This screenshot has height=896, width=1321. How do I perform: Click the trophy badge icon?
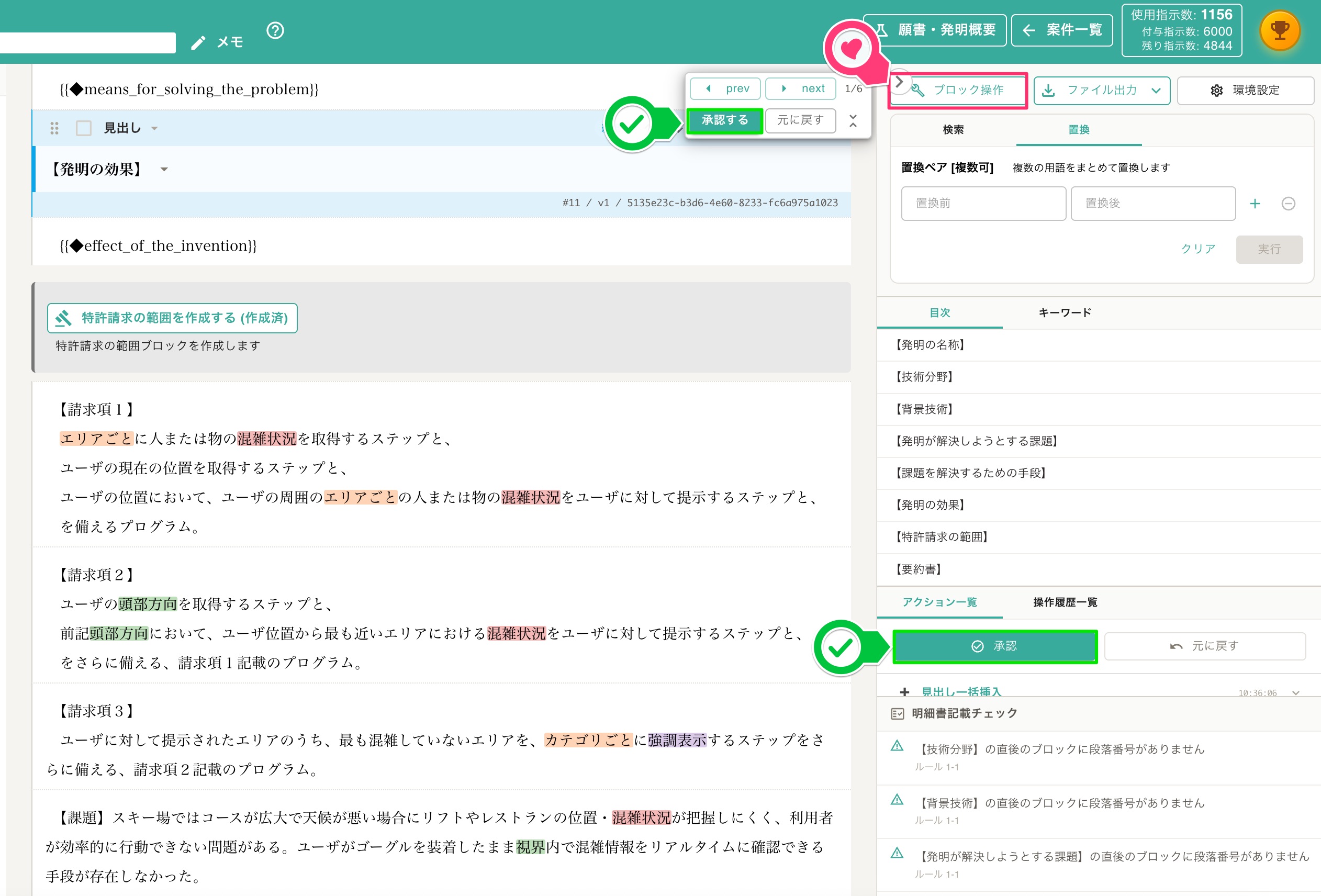1280,30
